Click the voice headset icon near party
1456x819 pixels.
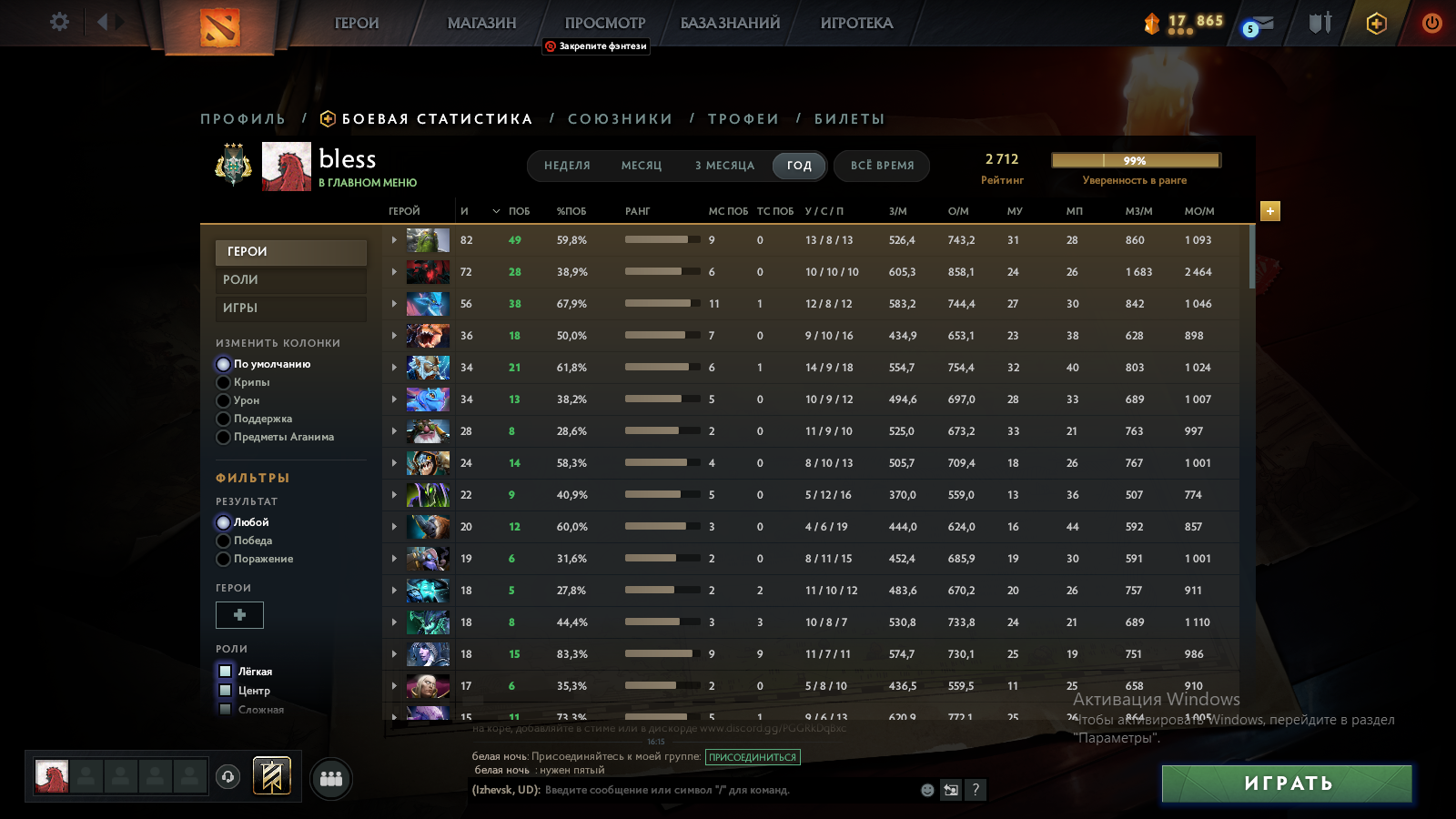coord(228,777)
